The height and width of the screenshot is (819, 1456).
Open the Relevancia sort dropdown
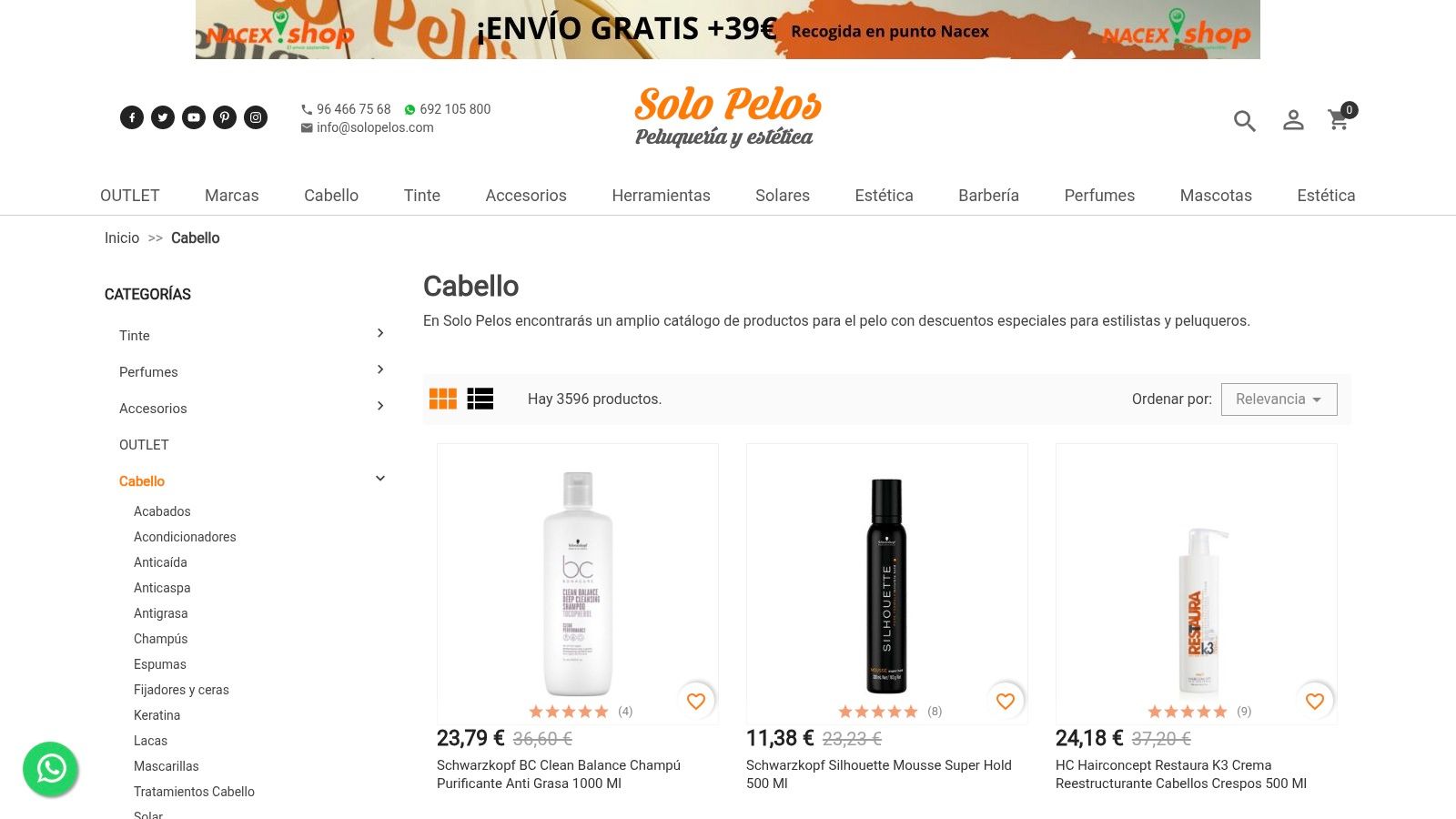1279,399
